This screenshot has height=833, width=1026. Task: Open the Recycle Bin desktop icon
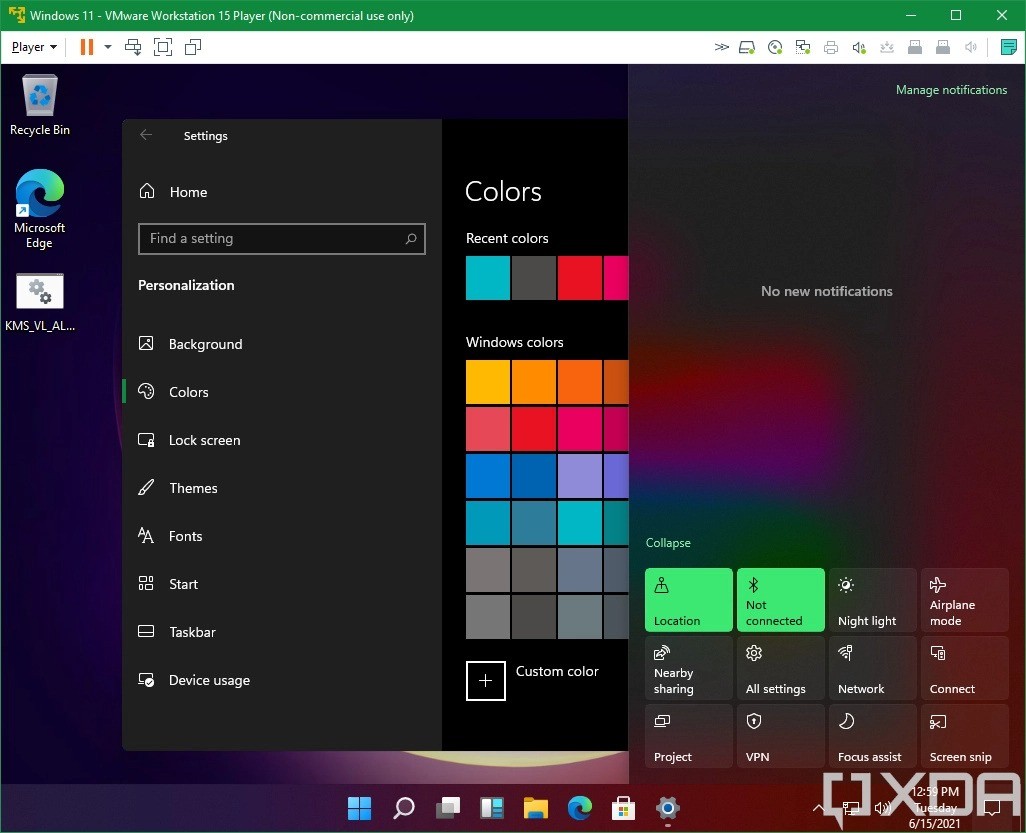pyautogui.click(x=39, y=105)
